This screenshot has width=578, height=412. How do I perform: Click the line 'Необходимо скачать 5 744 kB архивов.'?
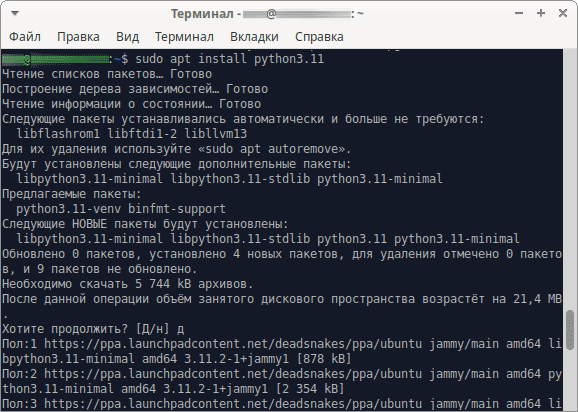128,284
